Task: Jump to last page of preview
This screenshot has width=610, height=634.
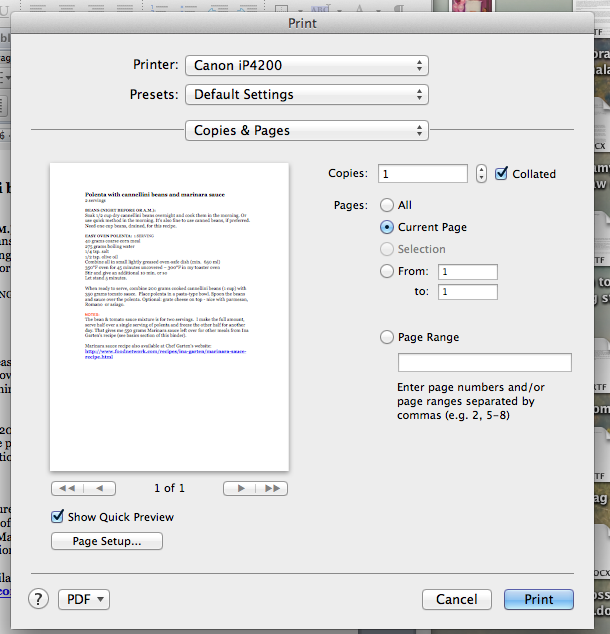Action: coord(271,489)
